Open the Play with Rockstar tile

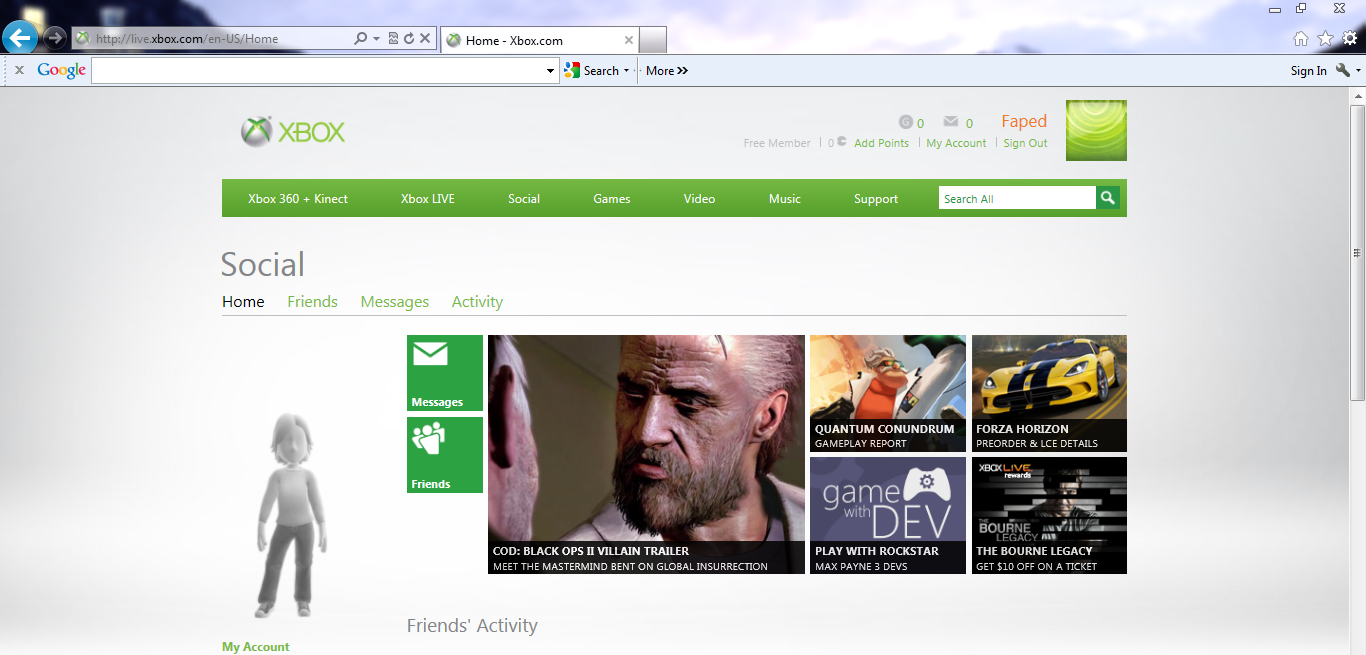coord(888,515)
